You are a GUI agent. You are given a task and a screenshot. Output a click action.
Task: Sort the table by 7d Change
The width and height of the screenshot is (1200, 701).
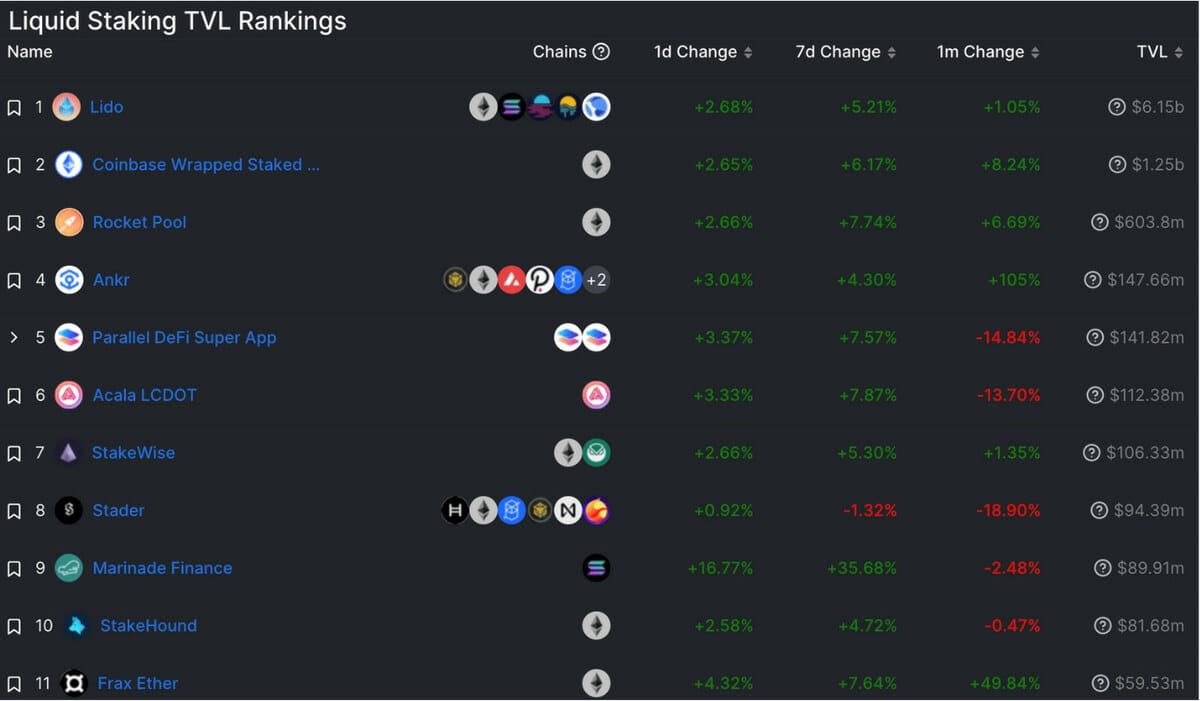click(x=846, y=52)
